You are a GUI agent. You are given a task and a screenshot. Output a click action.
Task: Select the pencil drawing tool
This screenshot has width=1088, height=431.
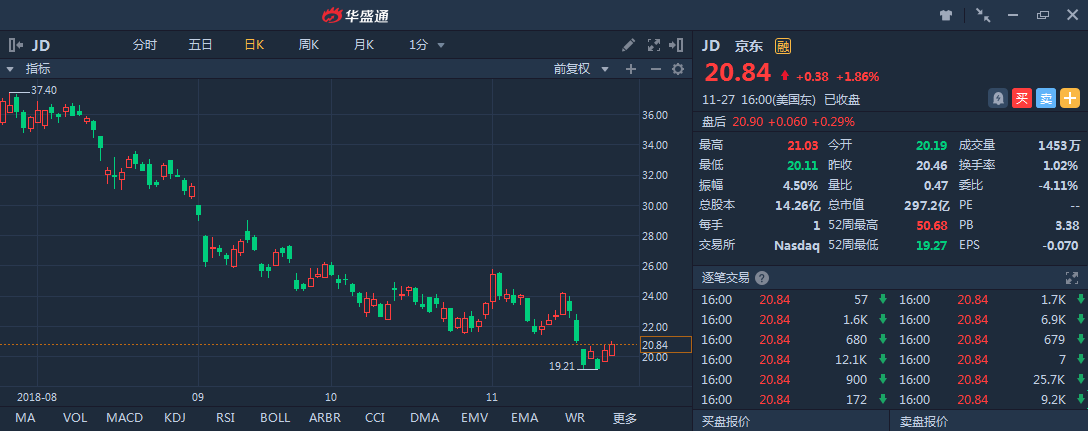tap(628, 45)
